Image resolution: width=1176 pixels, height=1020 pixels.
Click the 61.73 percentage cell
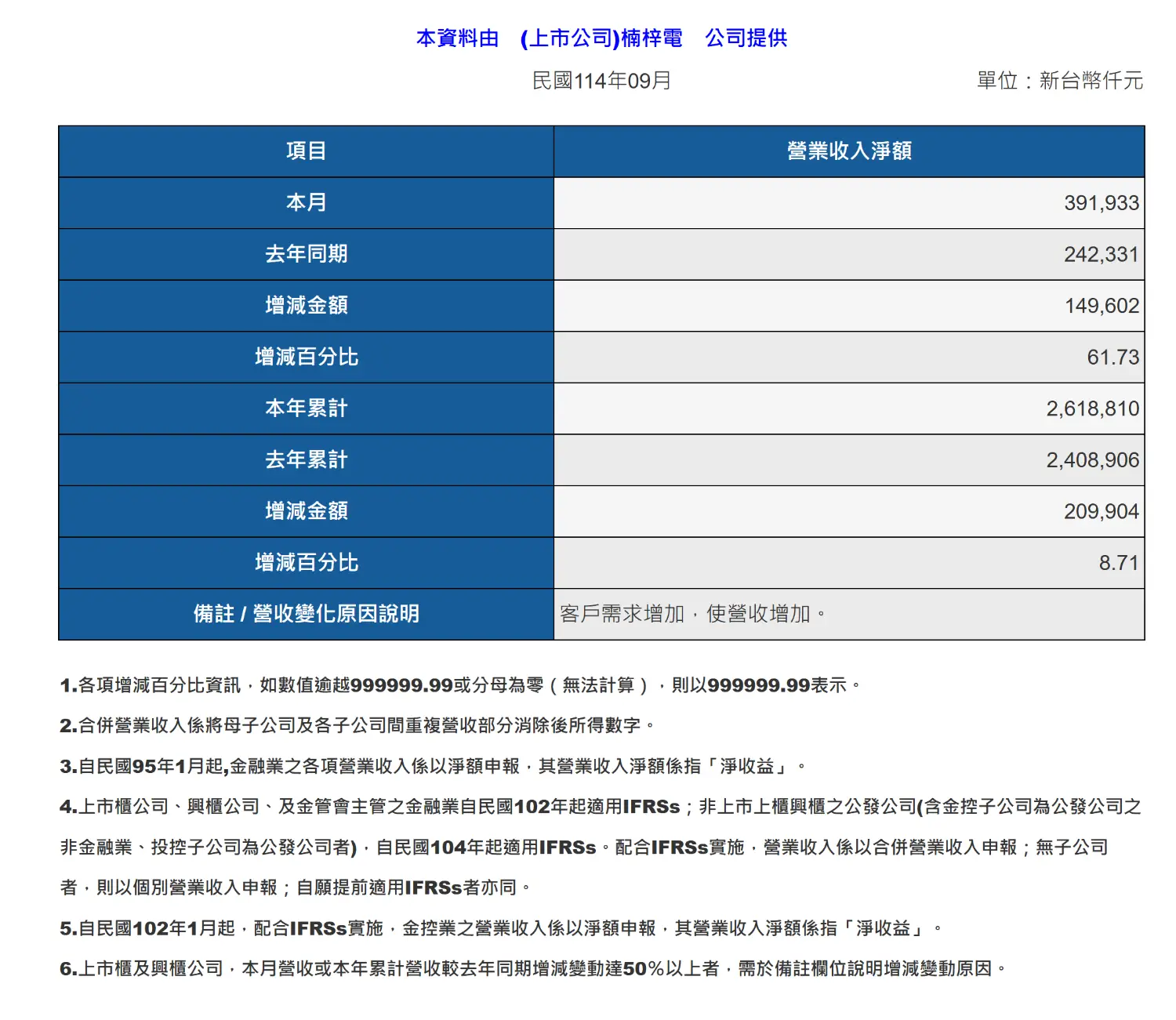pyautogui.click(x=1112, y=358)
